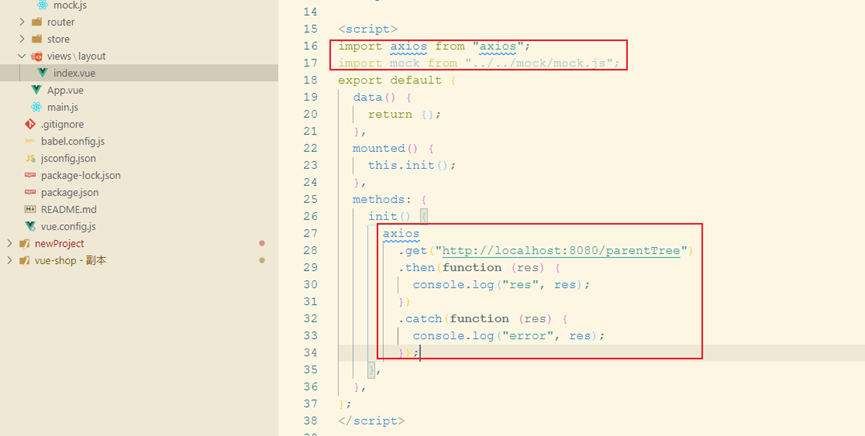The image size is (865, 436).
Task: Expand the store folder chevron
Action: [x=22, y=39]
